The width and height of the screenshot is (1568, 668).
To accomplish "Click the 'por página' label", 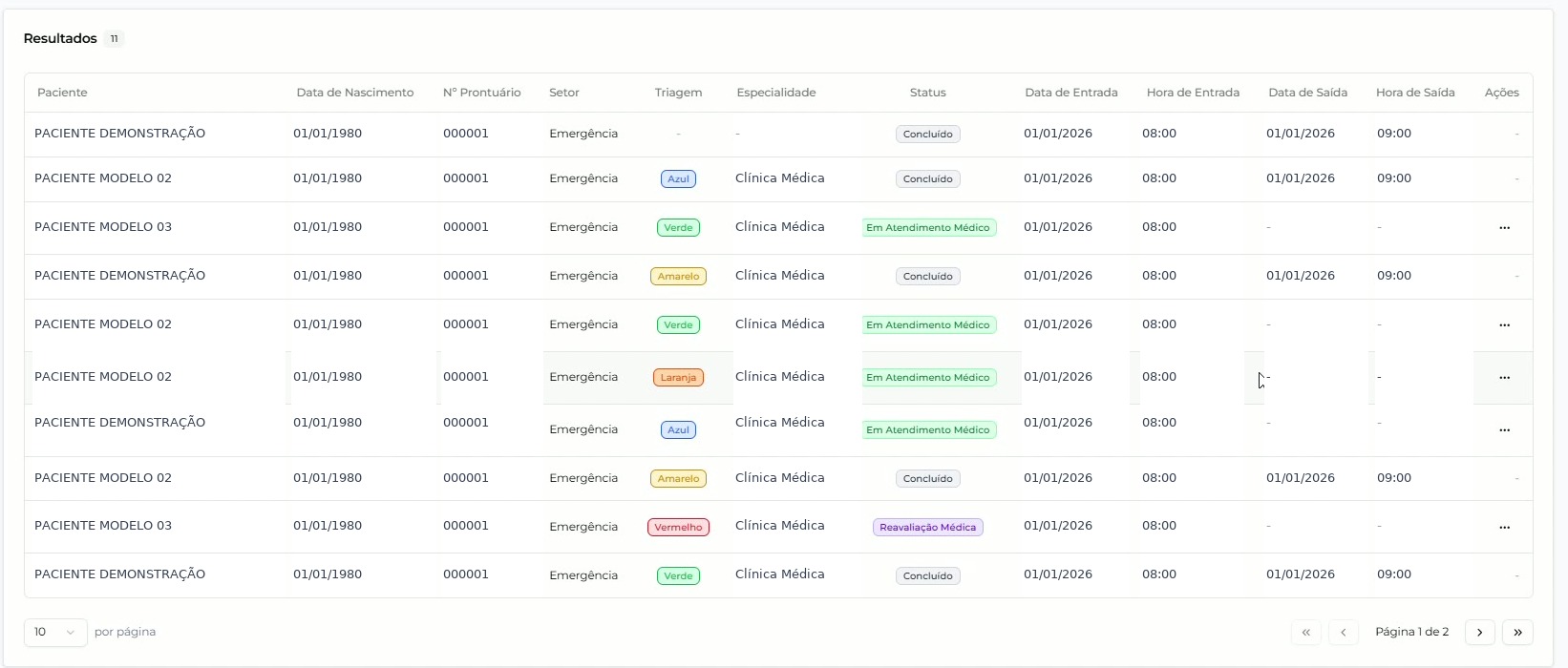I will tap(125, 632).
